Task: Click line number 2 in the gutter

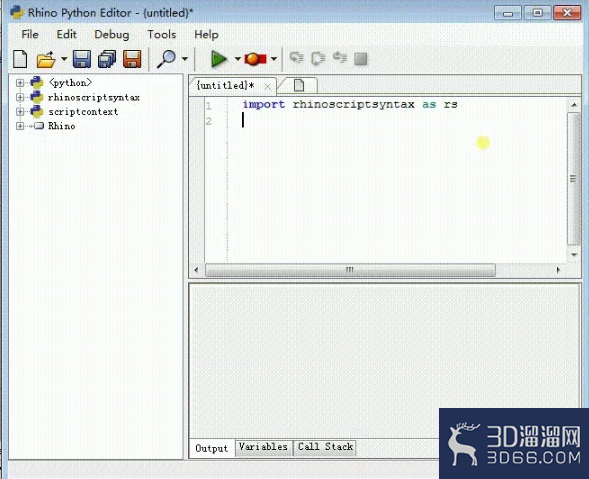Action: (x=209, y=121)
